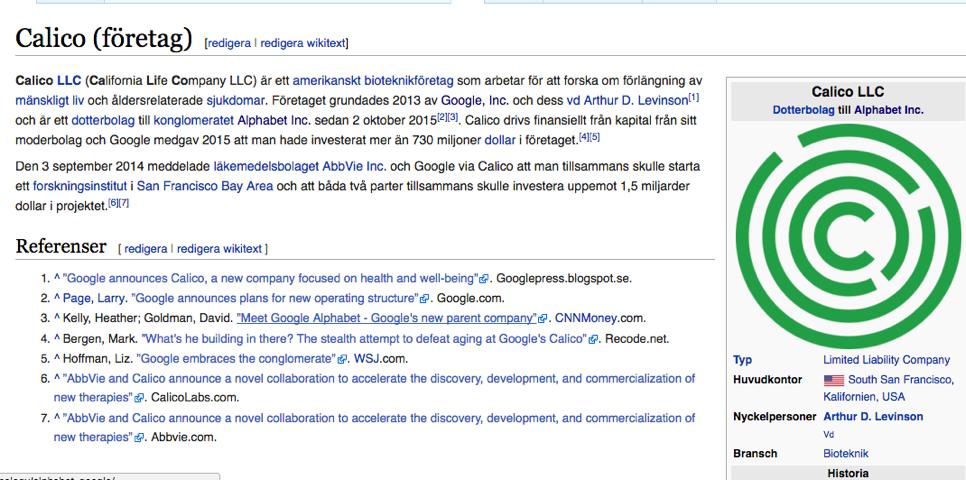Click 'Recode.net.' text in reference 4
This screenshot has height=480, width=966.
coord(637,338)
